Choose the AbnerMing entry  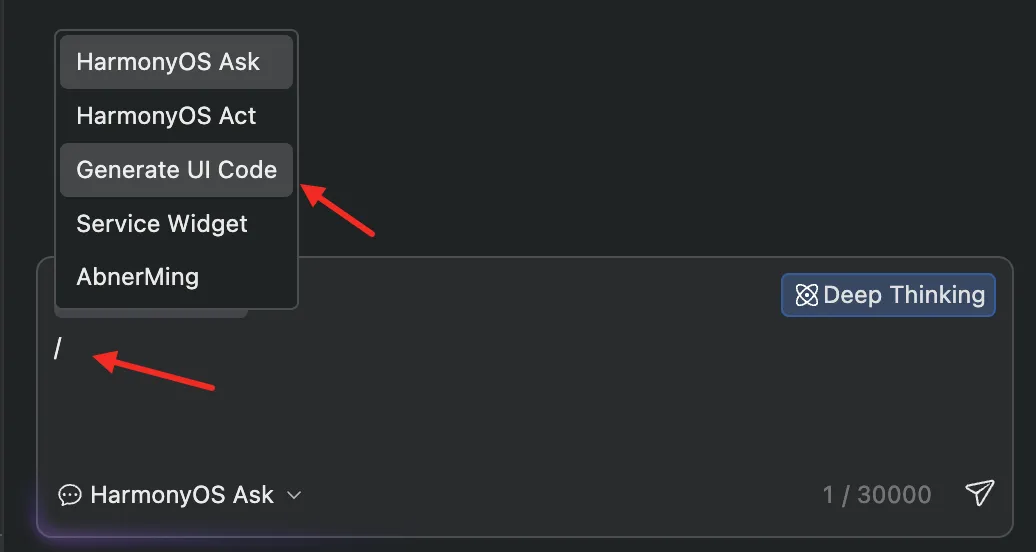176,276
